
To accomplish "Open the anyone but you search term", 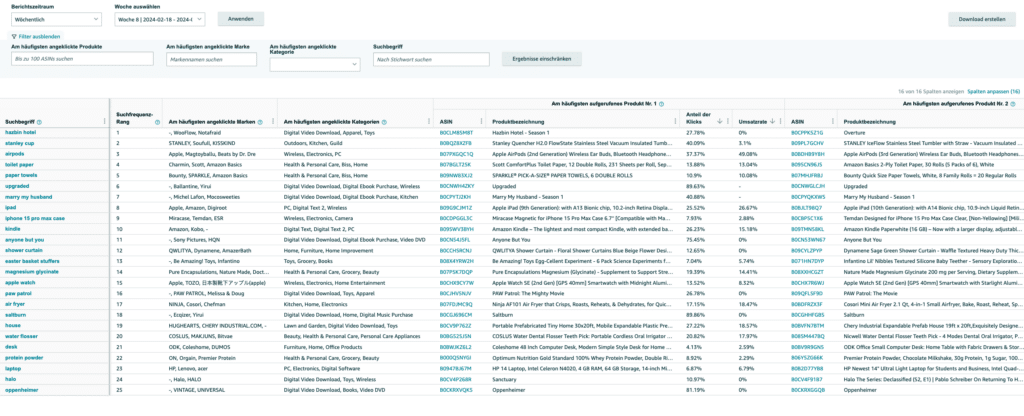I will pyautogui.click(x=24, y=240).
